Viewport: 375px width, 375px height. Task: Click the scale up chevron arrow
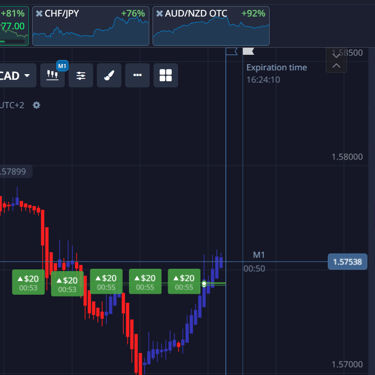(336, 66)
